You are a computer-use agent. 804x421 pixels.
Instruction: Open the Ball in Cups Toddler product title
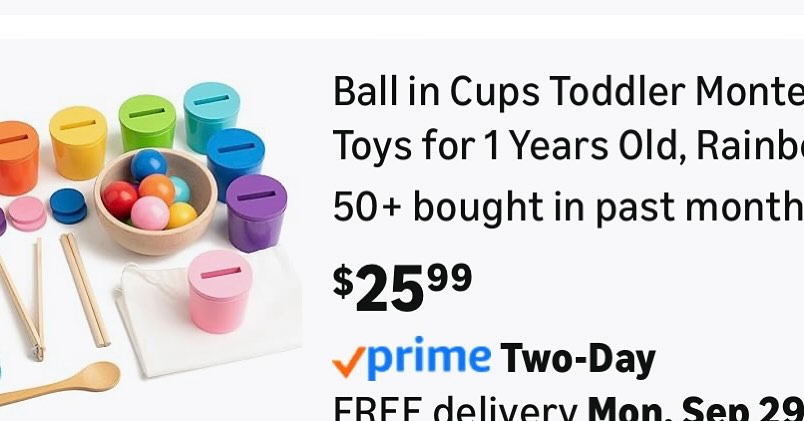pyautogui.click(x=568, y=118)
